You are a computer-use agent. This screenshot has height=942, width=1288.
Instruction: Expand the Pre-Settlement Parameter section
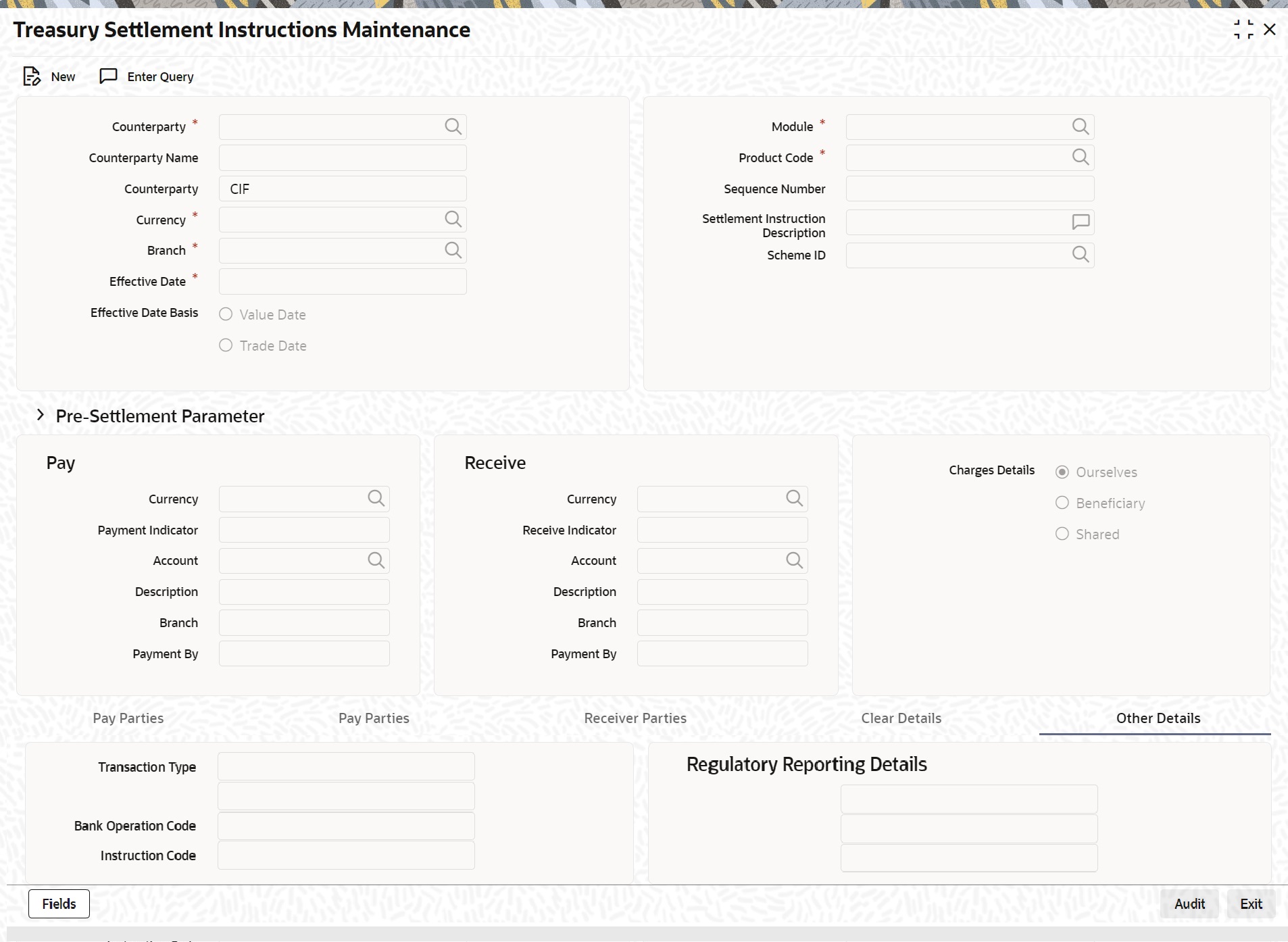tap(40, 416)
